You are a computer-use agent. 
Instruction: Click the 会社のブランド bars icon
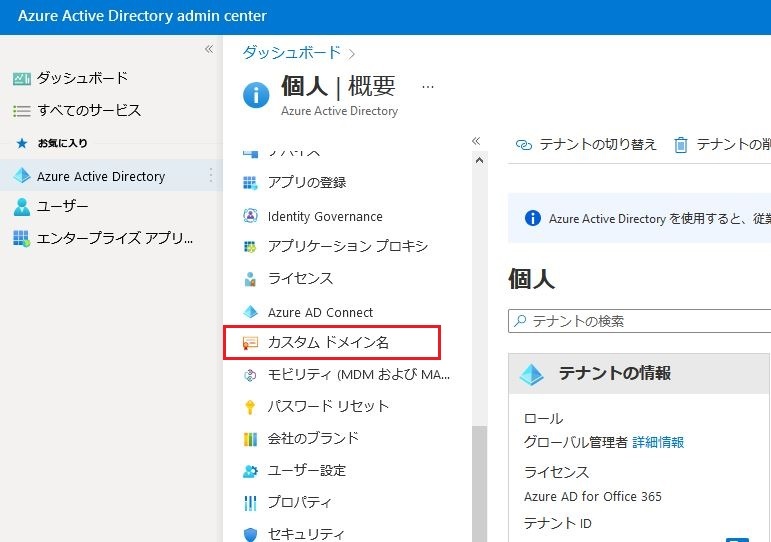click(250, 439)
